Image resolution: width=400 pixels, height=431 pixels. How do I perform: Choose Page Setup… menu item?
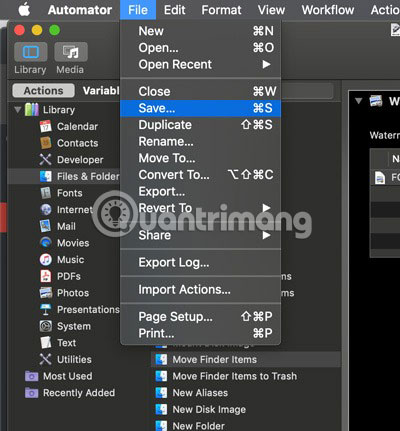200,316
